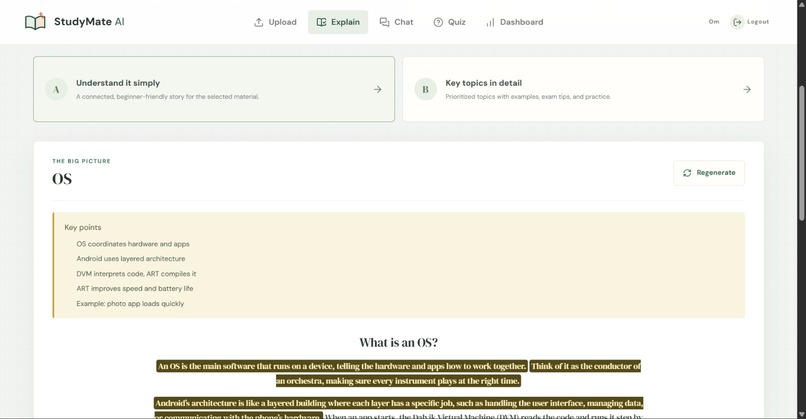Click the beginner-friendly story description text

168,97
